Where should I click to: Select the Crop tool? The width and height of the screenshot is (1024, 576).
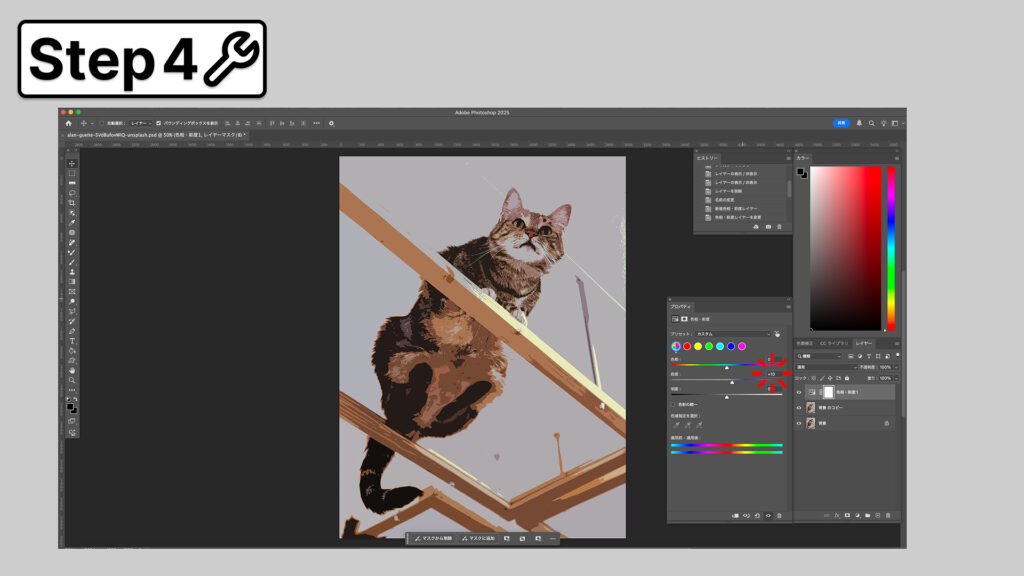(72, 203)
